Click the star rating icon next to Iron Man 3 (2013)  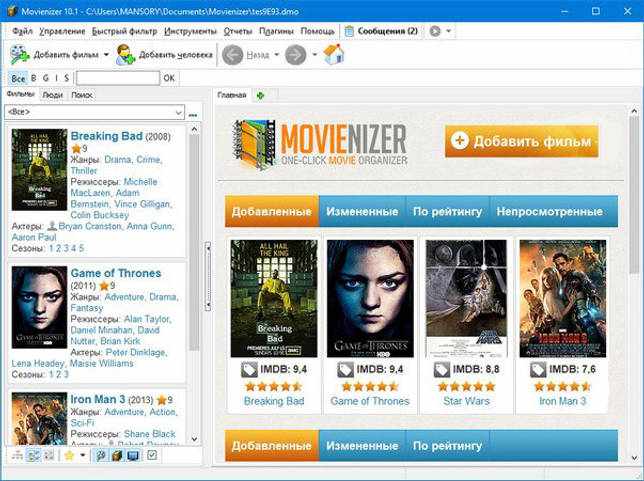(161, 400)
